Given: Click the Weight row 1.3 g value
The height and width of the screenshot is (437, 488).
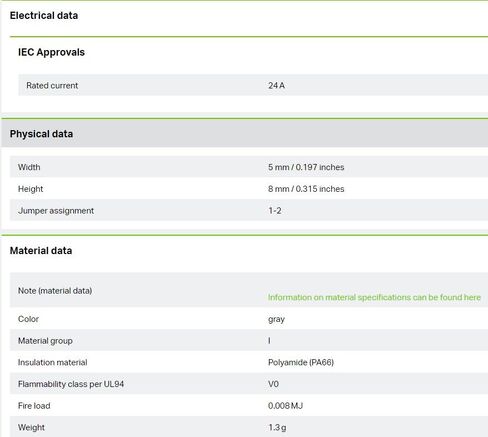Looking at the screenshot, I should [277, 427].
